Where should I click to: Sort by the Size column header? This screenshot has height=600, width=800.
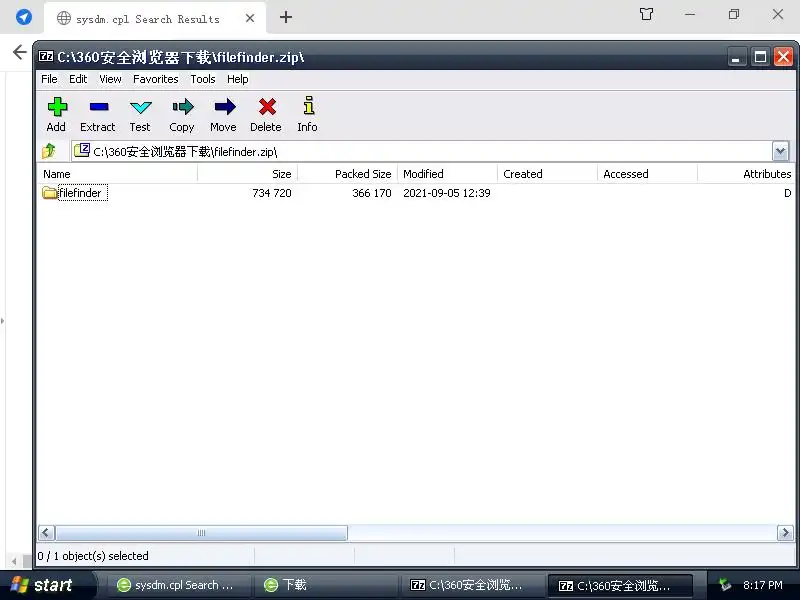click(247, 174)
